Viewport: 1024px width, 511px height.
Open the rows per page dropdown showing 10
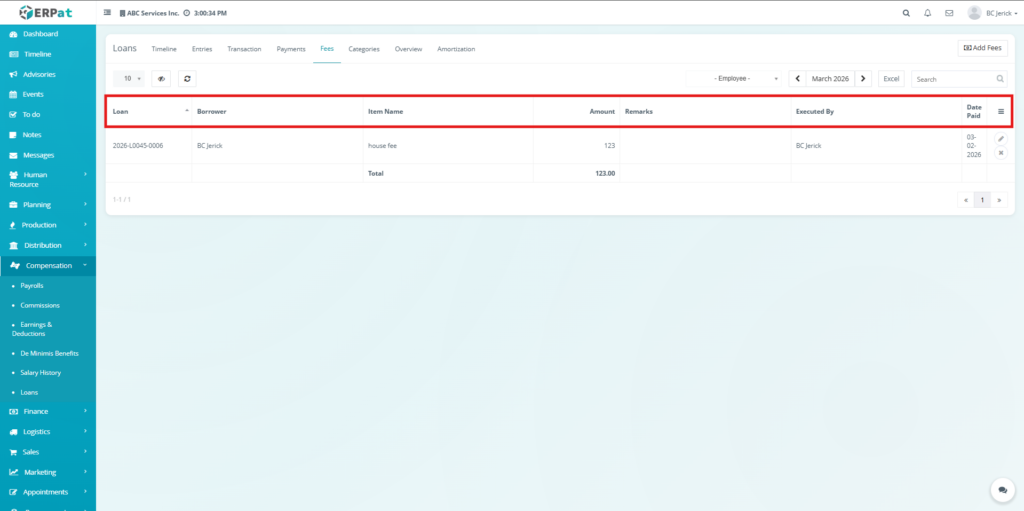pos(130,78)
